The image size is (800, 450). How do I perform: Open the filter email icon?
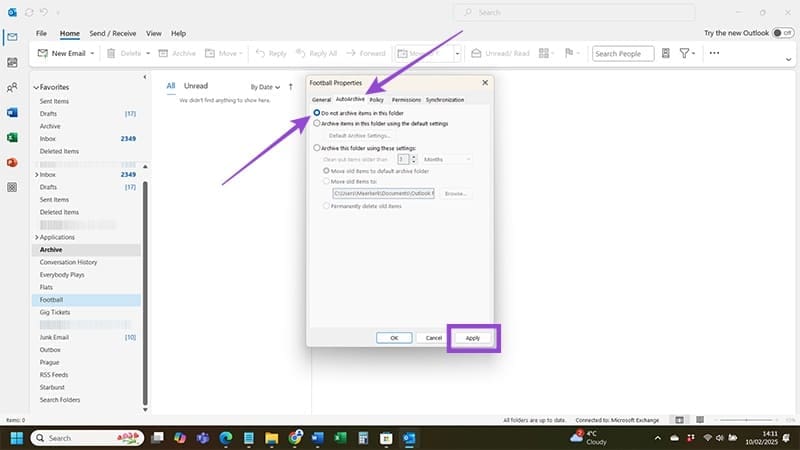click(x=687, y=53)
